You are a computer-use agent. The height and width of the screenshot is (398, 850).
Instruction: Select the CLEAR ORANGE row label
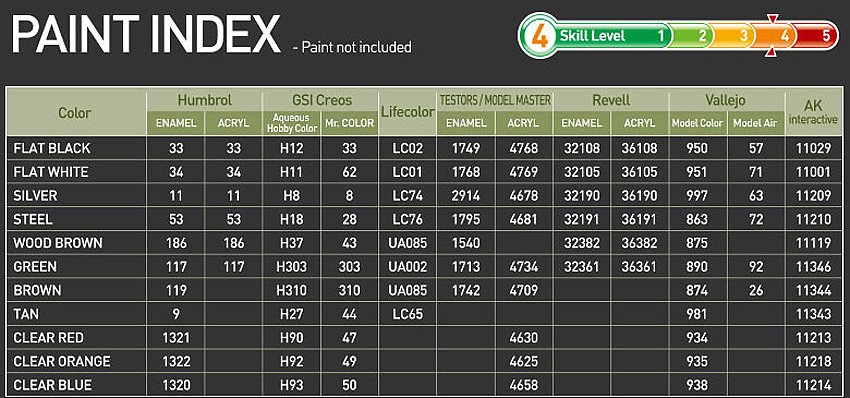click(62, 361)
